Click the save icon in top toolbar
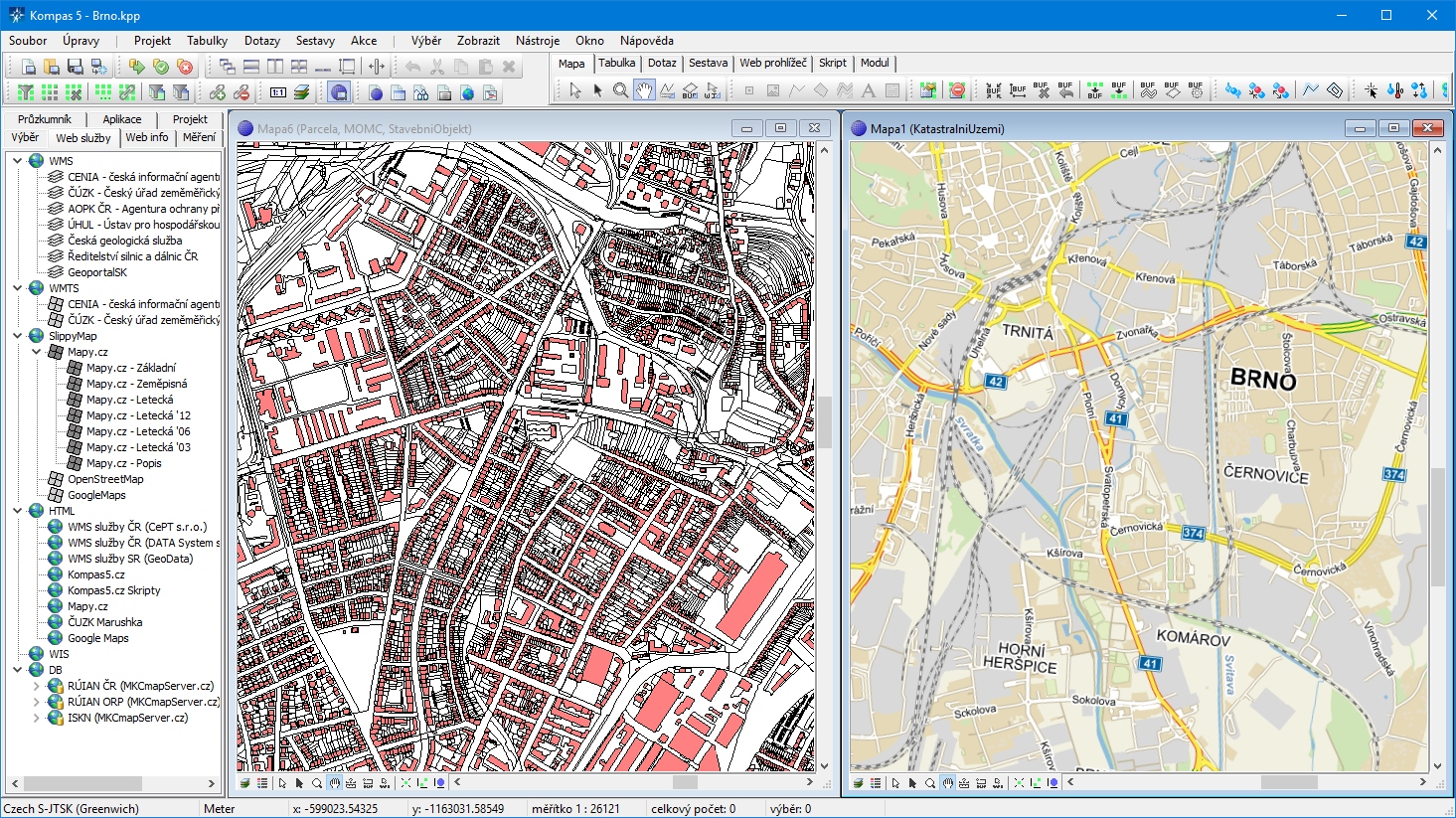The height and width of the screenshot is (818, 1456). click(75, 67)
